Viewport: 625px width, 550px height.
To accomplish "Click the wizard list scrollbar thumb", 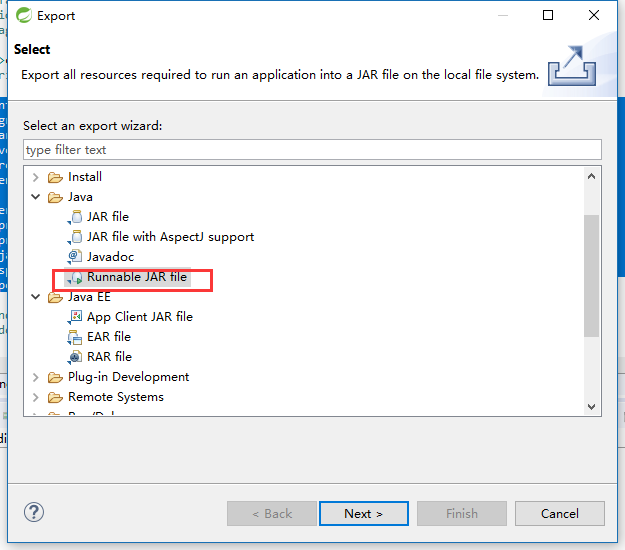I will [x=592, y=276].
